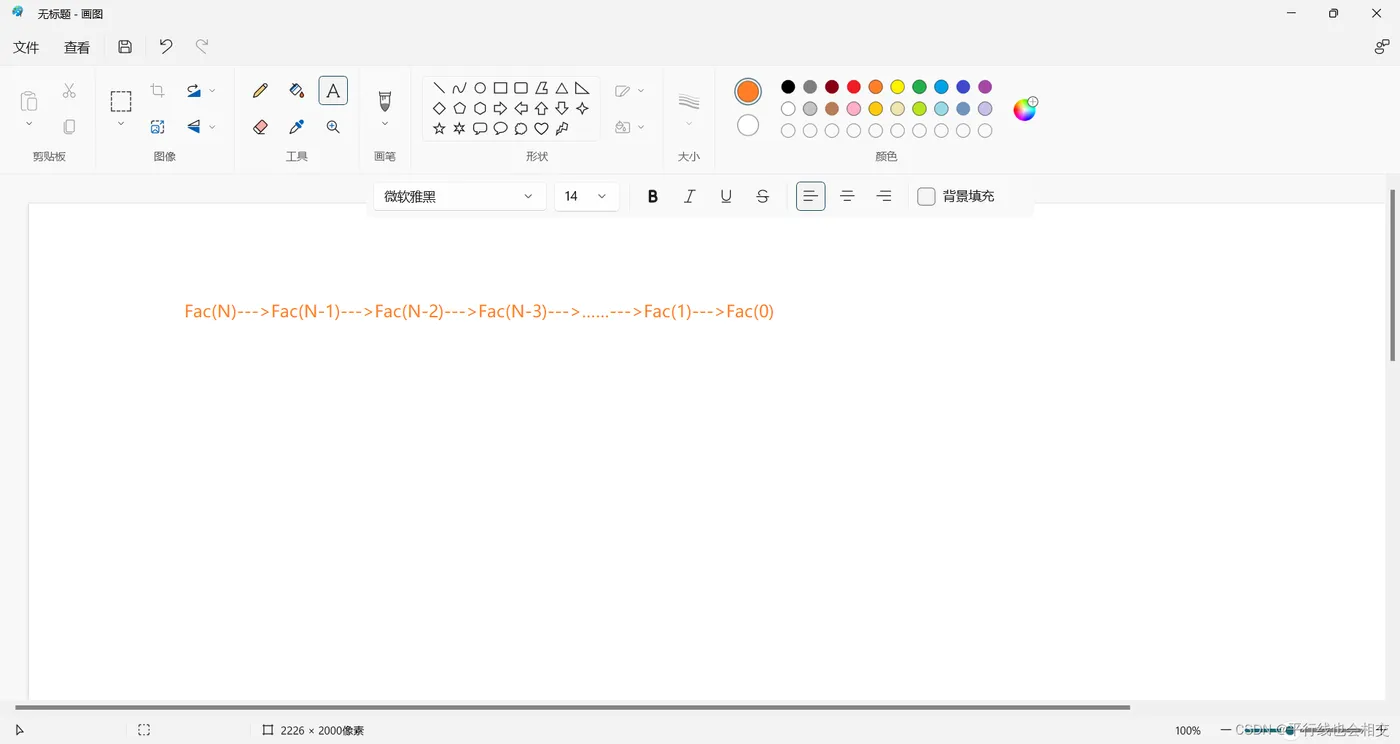Open the font size 14 dropdown
Screen dimensions: 1400x744
pyautogui.click(x=587, y=196)
